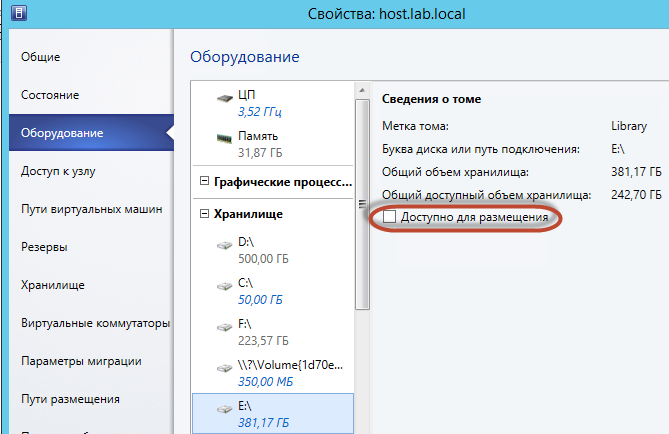Open the Резервы settings page
Image resolution: width=669 pixels, height=434 pixels.
click(45, 247)
